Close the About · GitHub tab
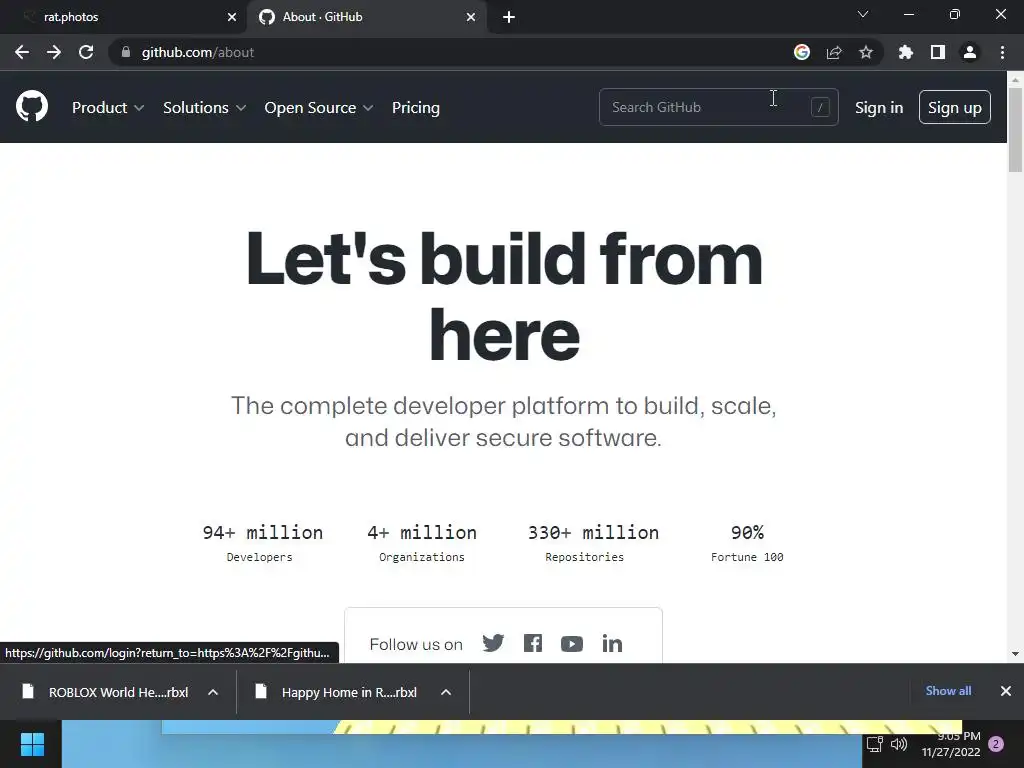 point(471,17)
